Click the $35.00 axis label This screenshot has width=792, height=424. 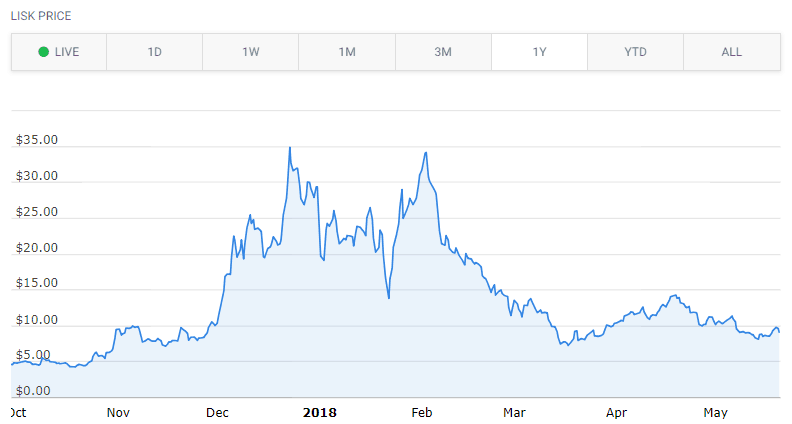coord(36,140)
